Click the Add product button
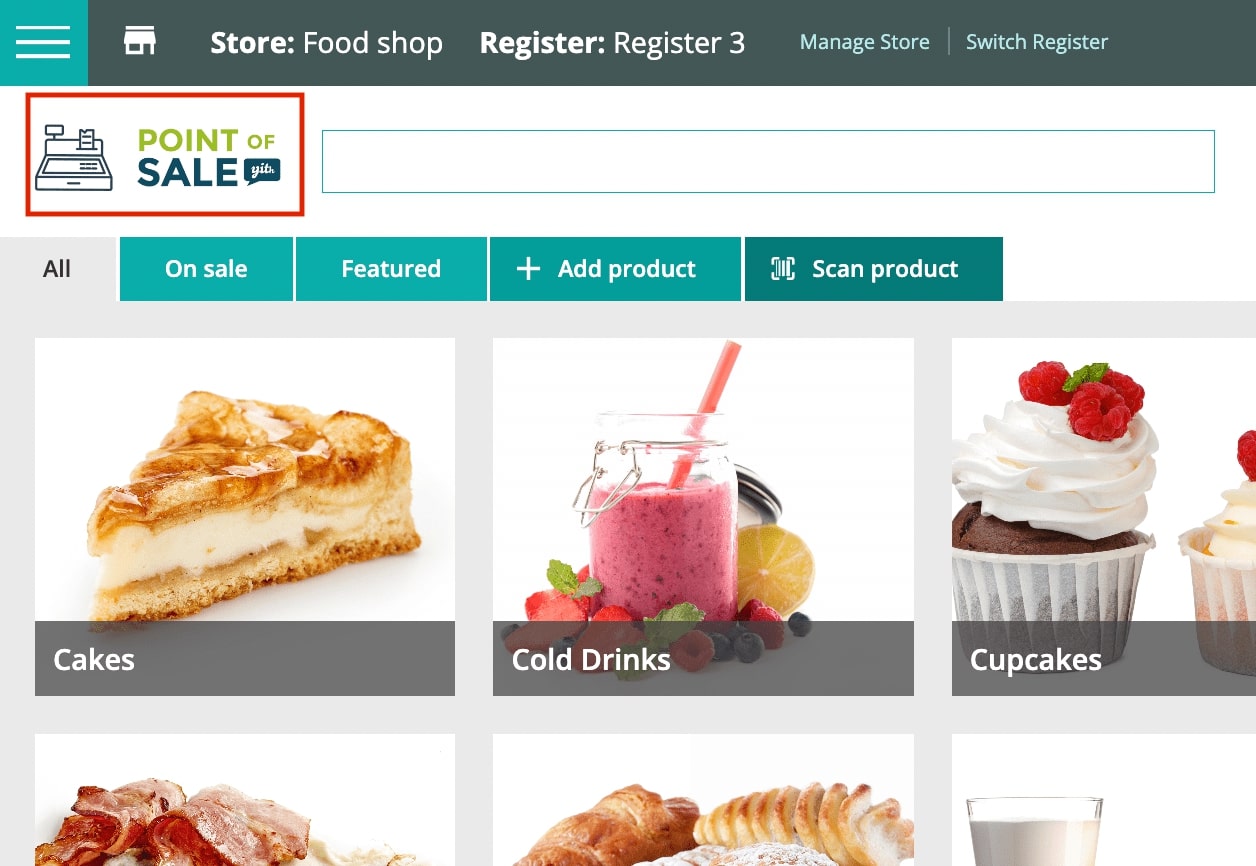The width and height of the screenshot is (1256, 866). point(615,269)
